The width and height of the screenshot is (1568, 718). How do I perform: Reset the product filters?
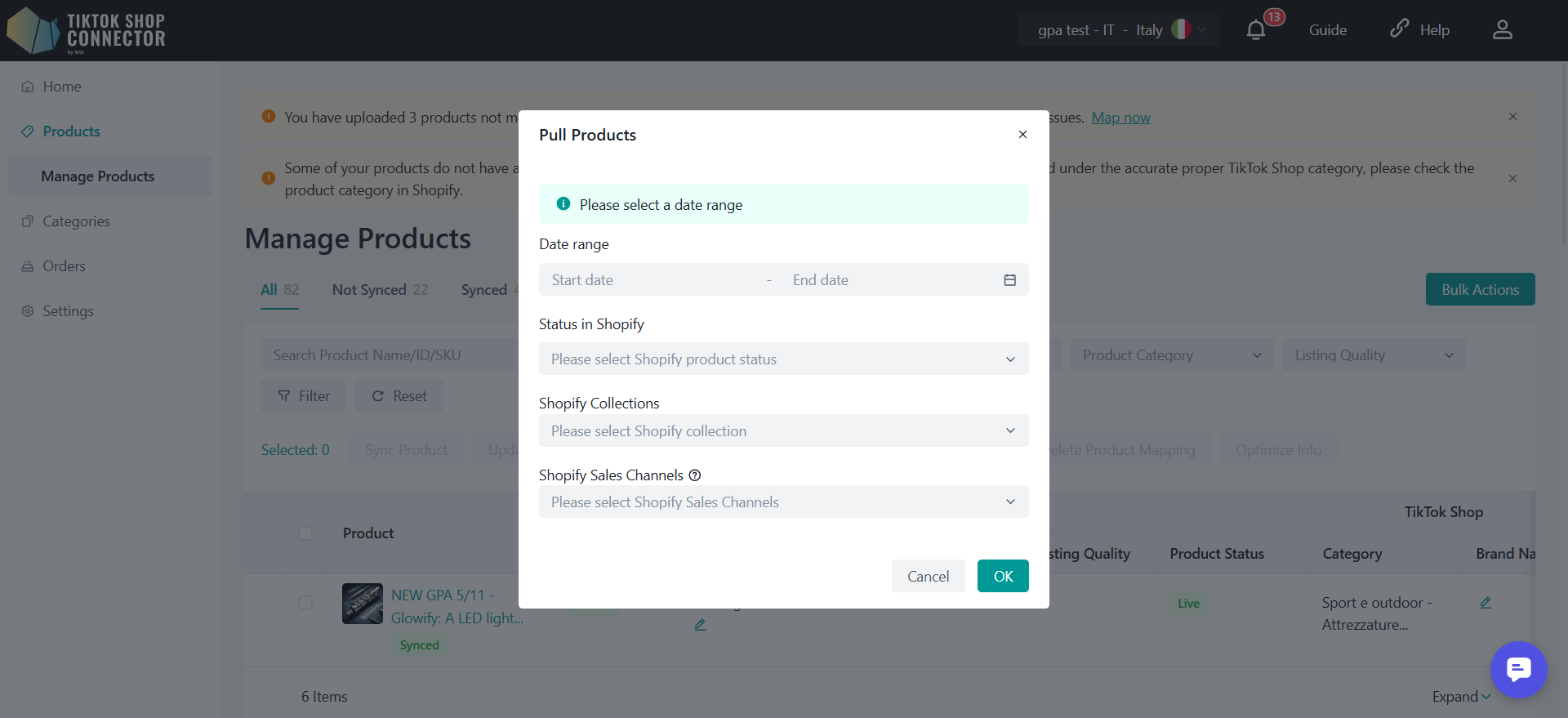coord(399,396)
